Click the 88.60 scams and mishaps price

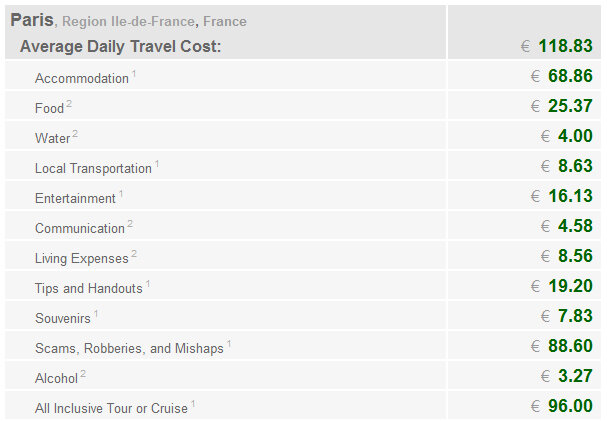[x=570, y=346]
